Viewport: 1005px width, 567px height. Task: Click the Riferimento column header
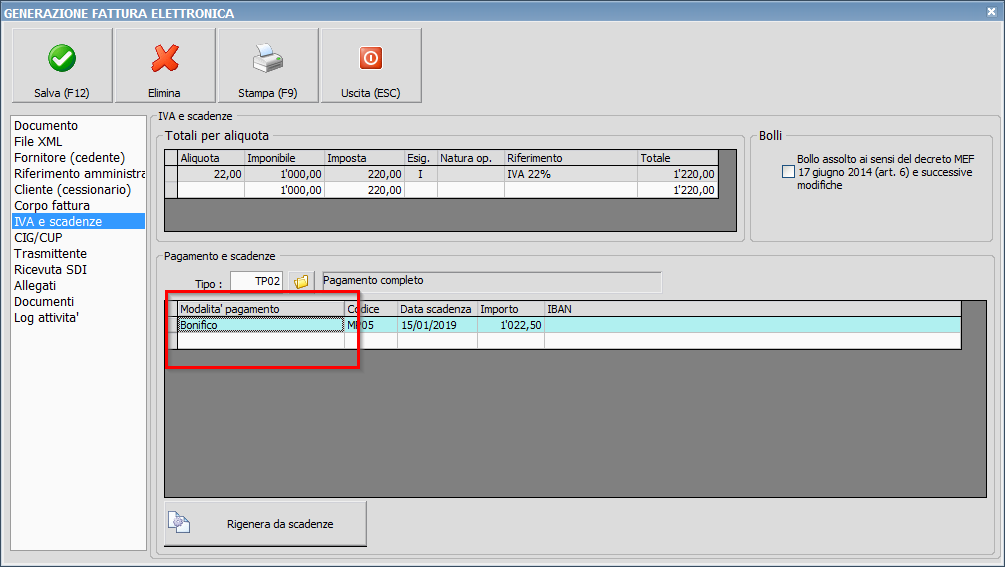coord(571,158)
